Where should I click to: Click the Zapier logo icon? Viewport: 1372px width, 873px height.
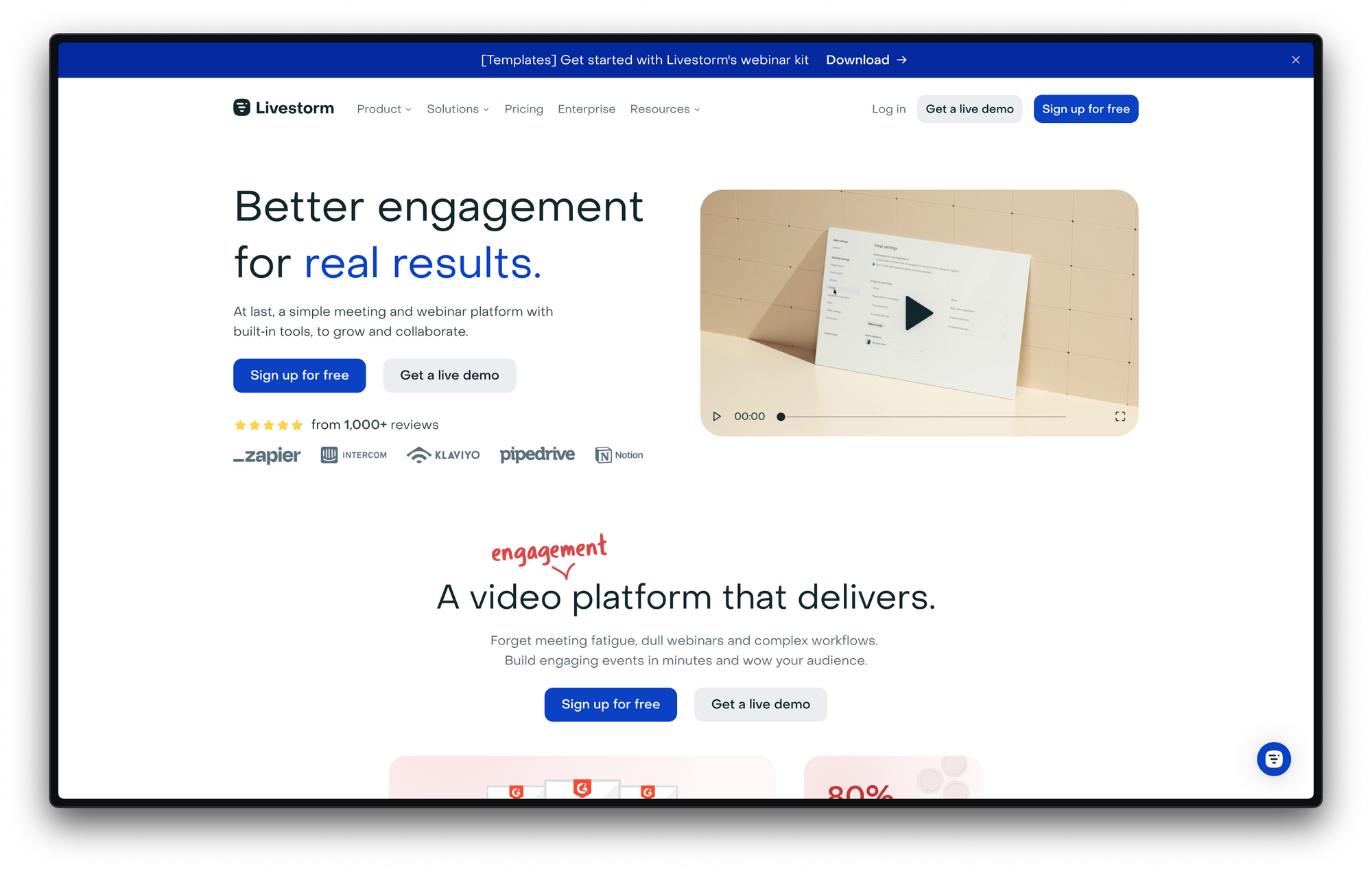click(x=266, y=455)
